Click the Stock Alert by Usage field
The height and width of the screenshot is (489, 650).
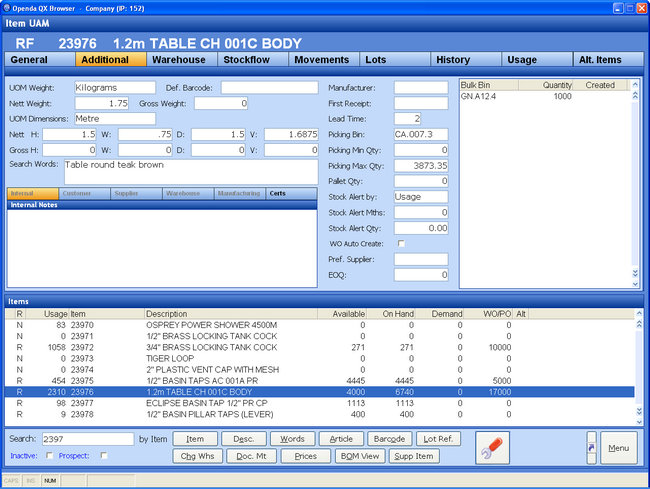coord(421,197)
